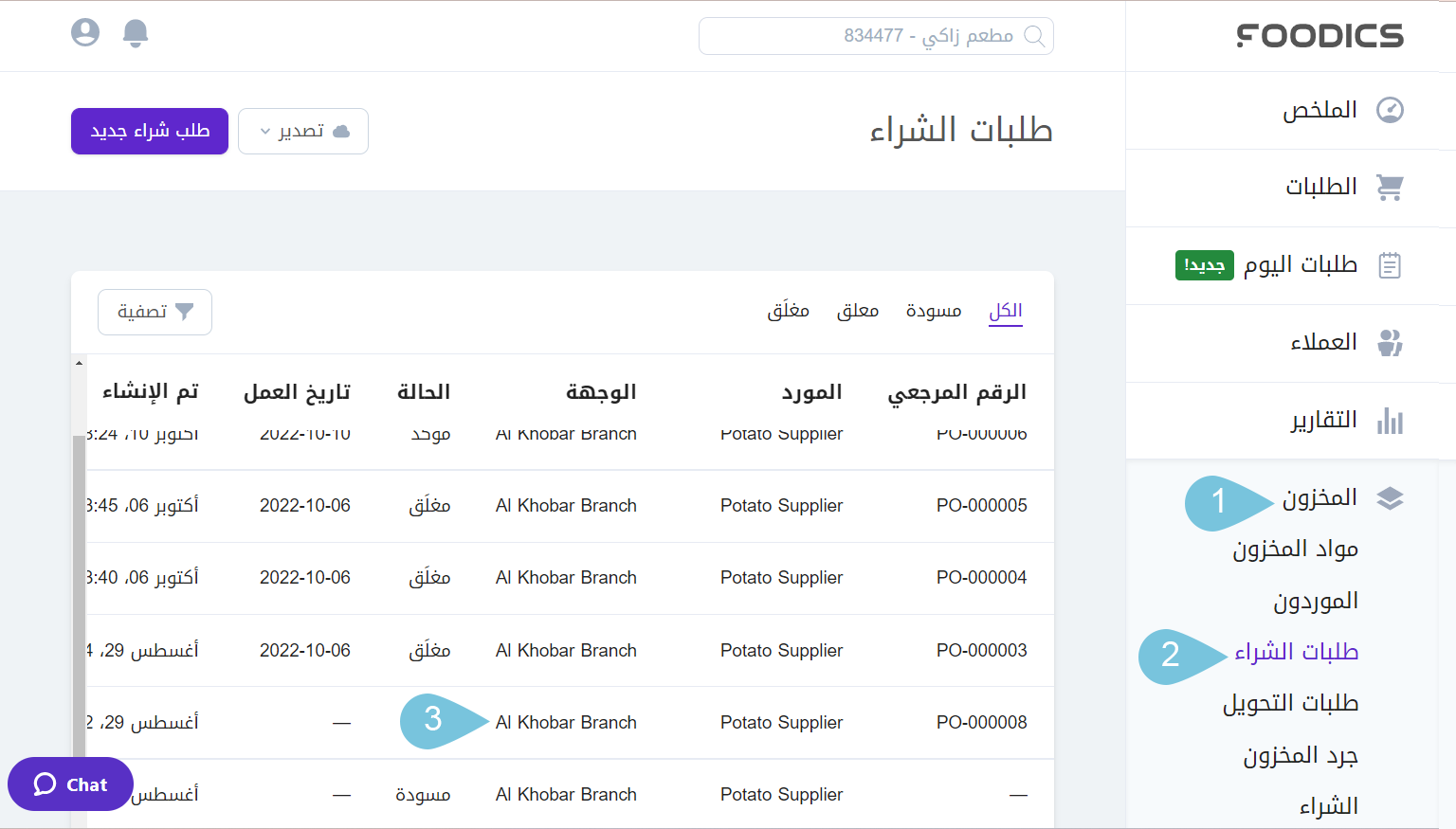Open the طلبات اليوم clipboard icon

point(1390,265)
